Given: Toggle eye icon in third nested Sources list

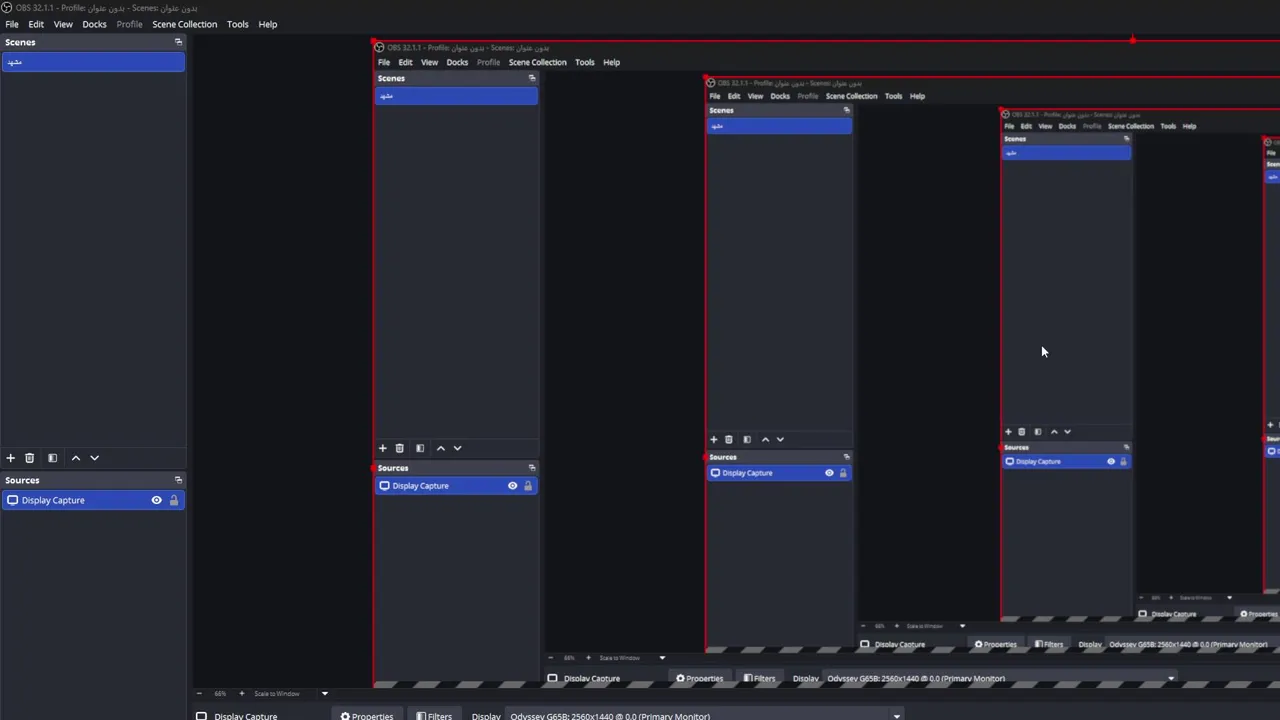Looking at the screenshot, I should (x=1110, y=461).
